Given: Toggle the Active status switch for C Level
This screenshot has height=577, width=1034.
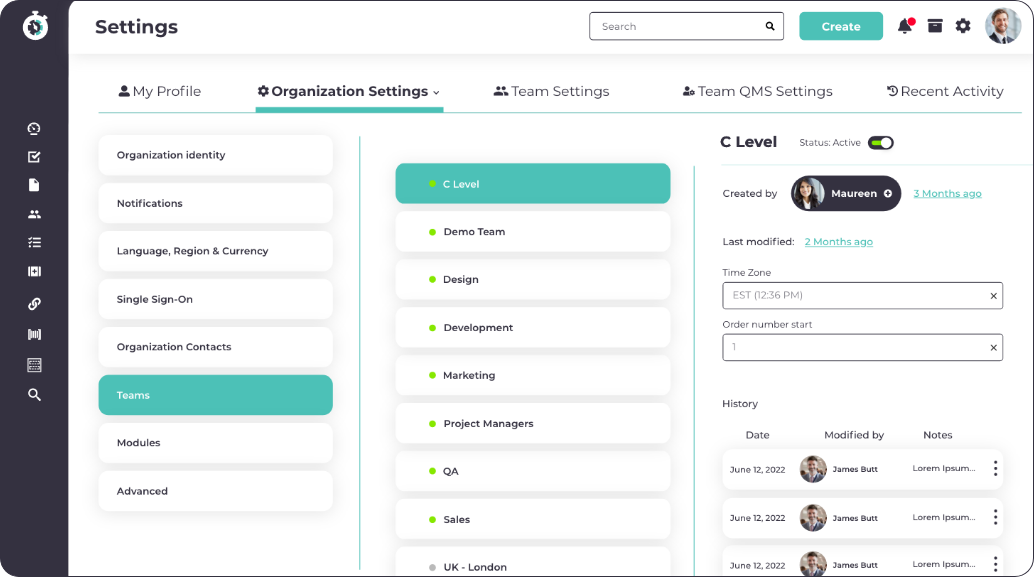Looking at the screenshot, I should [878, 143].
